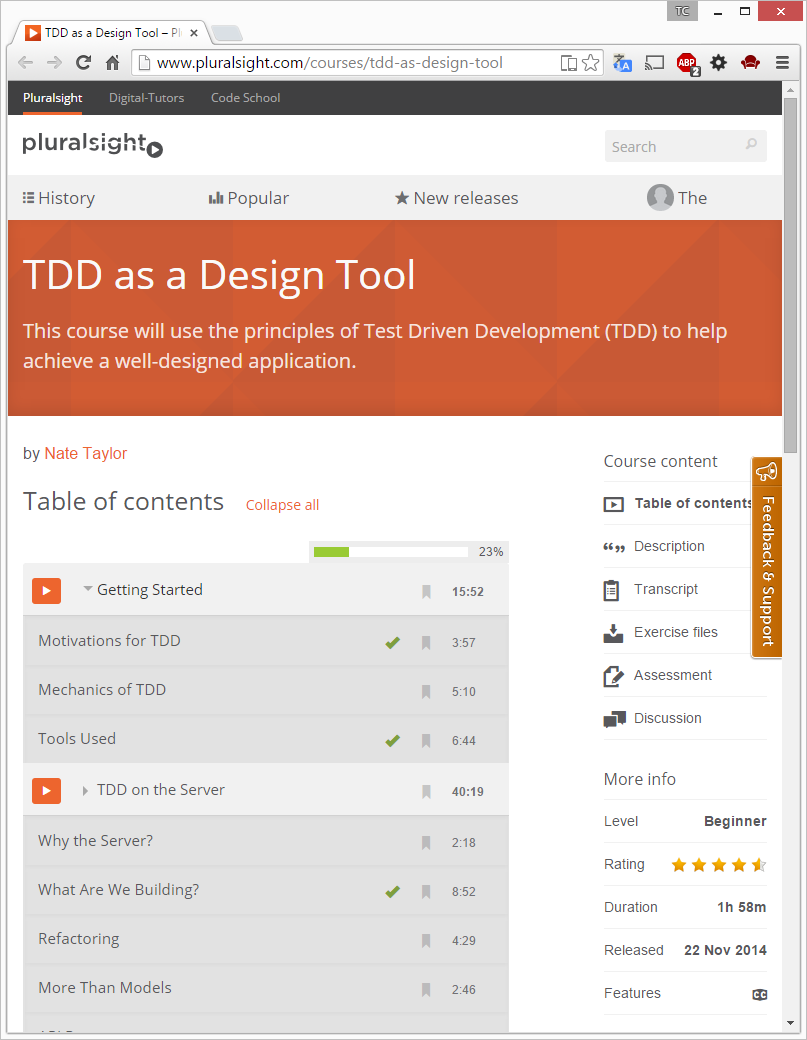This screenshot has width=807, height=1040.
Task: Click the Discussion chat bubbles icon
Action: coord(614,720)
